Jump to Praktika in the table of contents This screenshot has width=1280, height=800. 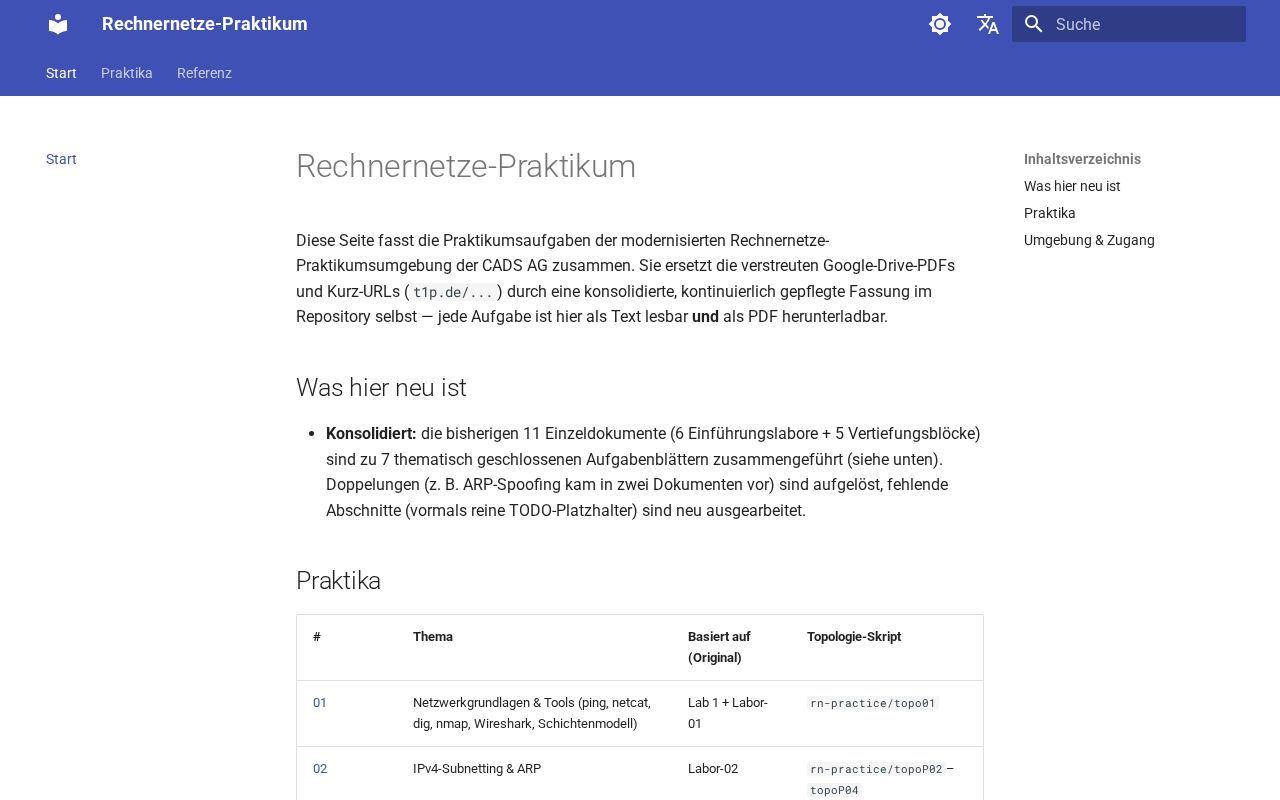coord(1050,213)
